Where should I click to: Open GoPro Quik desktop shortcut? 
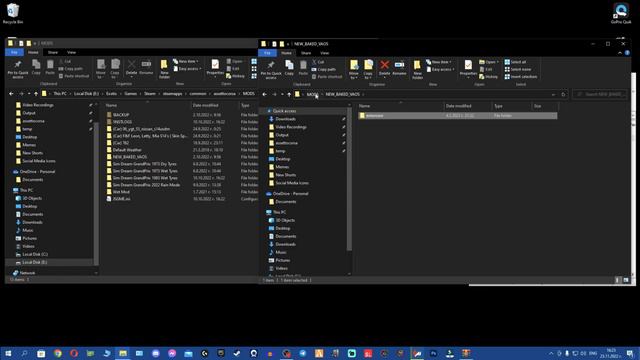point(621,13)
